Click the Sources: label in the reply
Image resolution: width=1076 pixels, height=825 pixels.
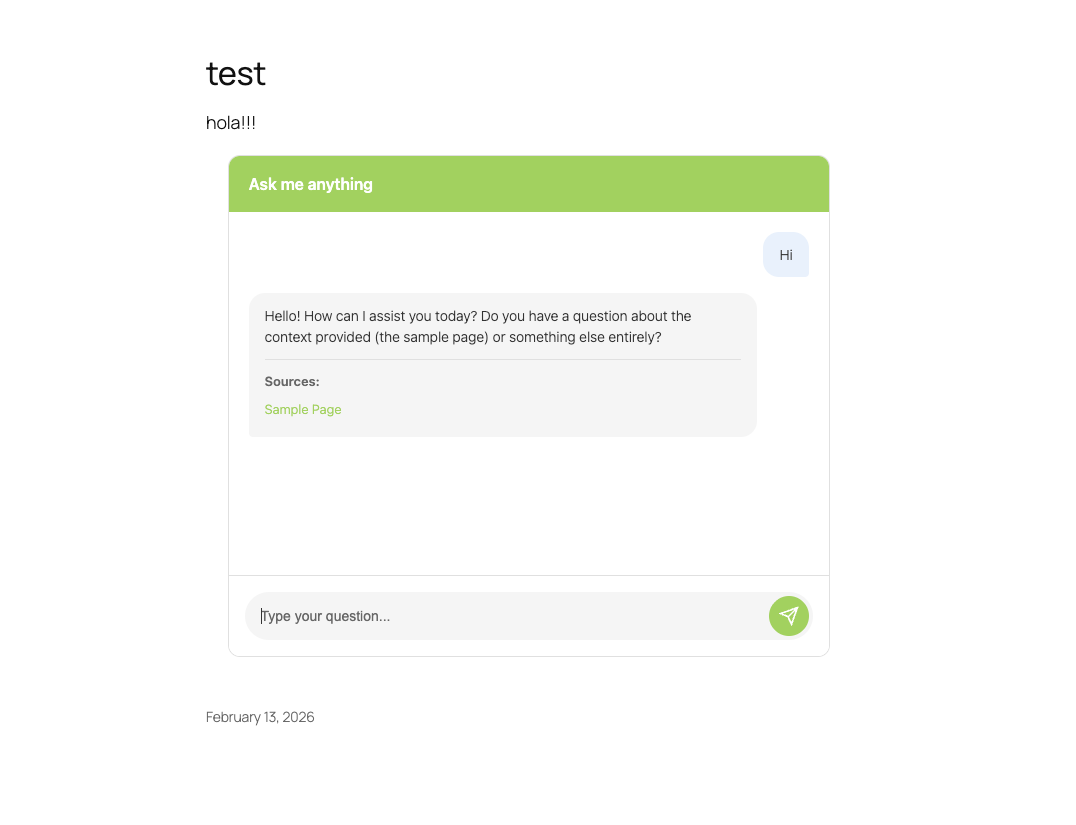point(292,381)
